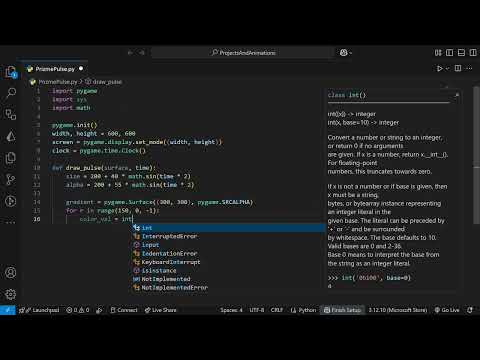
Task: Change indentation via Spaces: 4
Action: coord(231,310)
